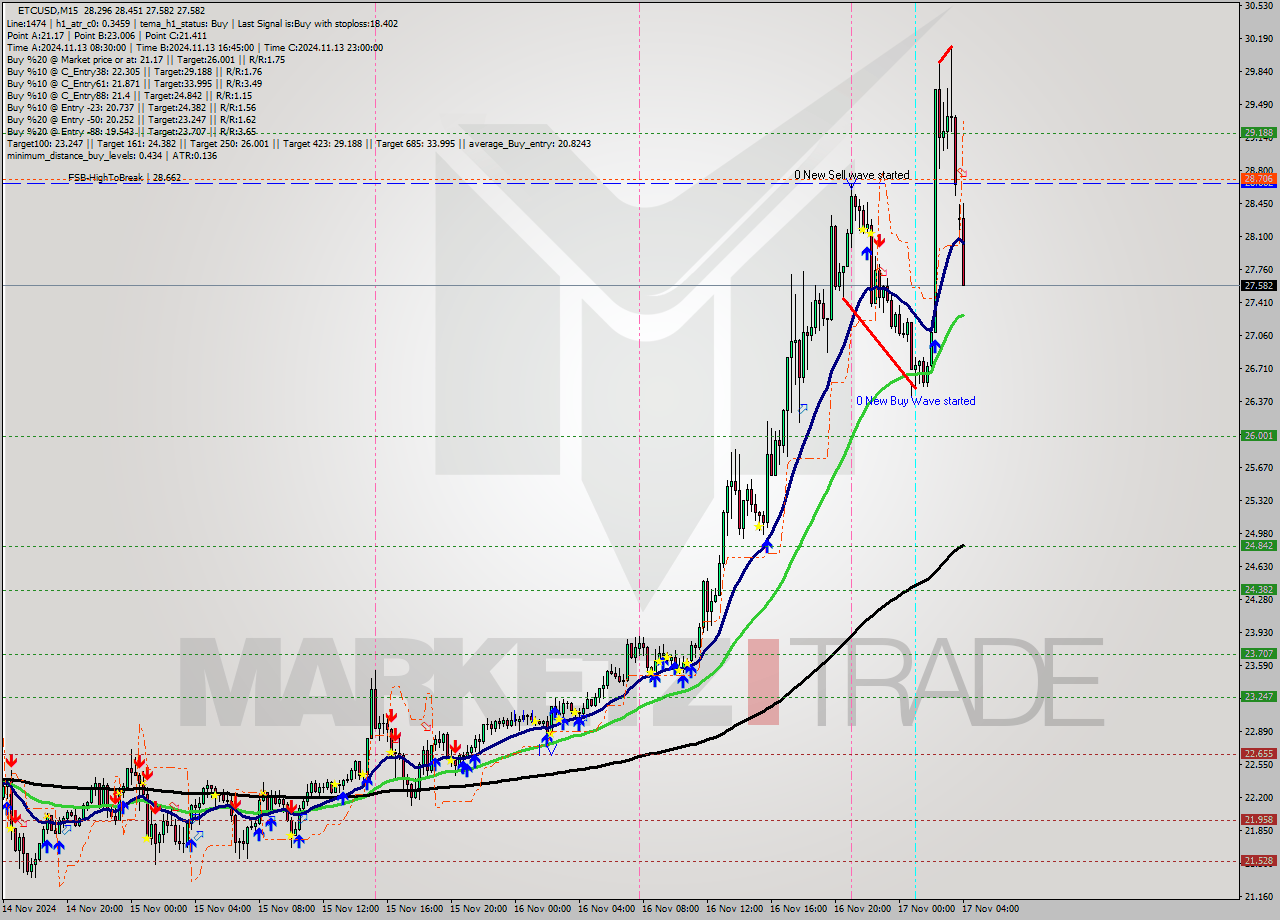This screenshot has width=1280, height=920.
Task: Click the FSB-HighToBreak | 28.662 label
Action: 124,177
